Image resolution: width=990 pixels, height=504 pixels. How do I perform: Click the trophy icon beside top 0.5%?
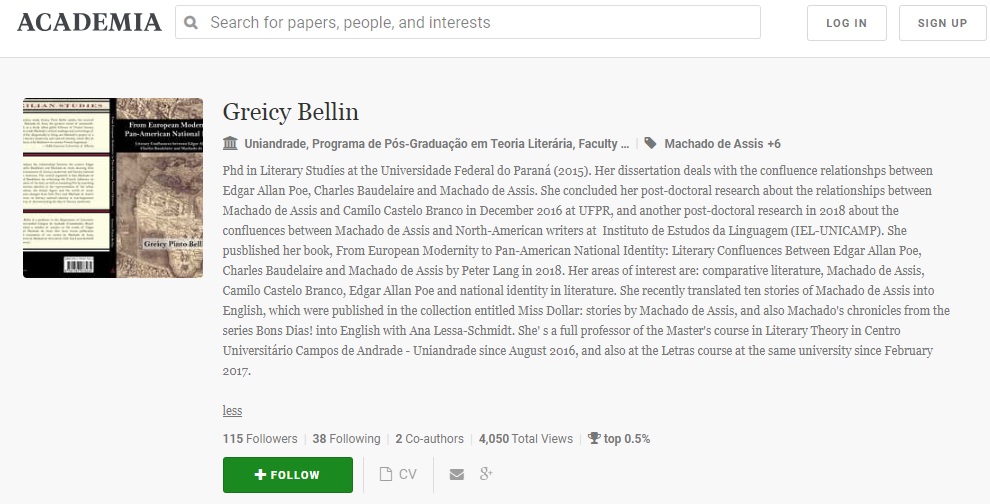pos(593,438)
